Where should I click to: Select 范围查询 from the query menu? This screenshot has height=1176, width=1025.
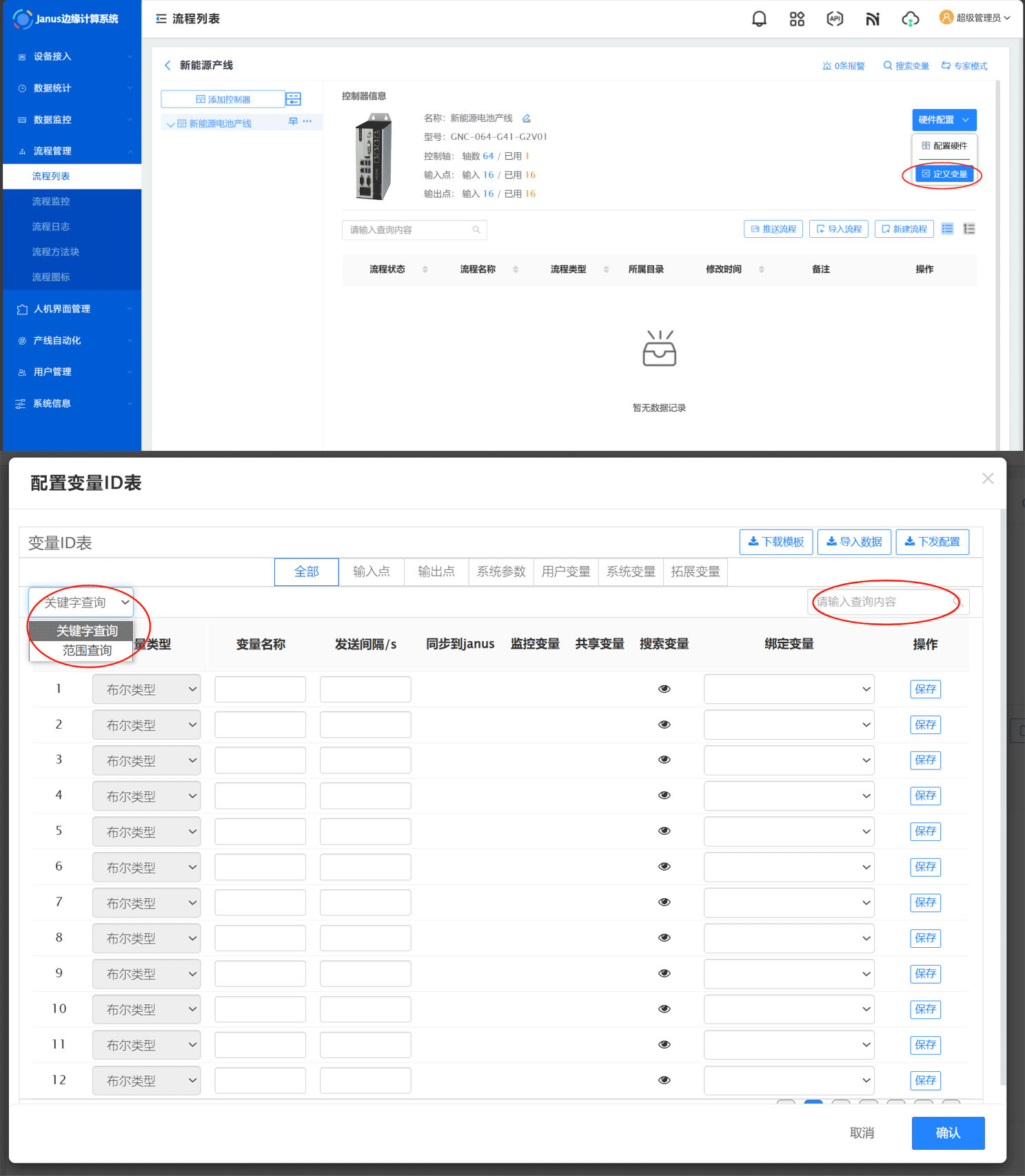click(87, 651)
